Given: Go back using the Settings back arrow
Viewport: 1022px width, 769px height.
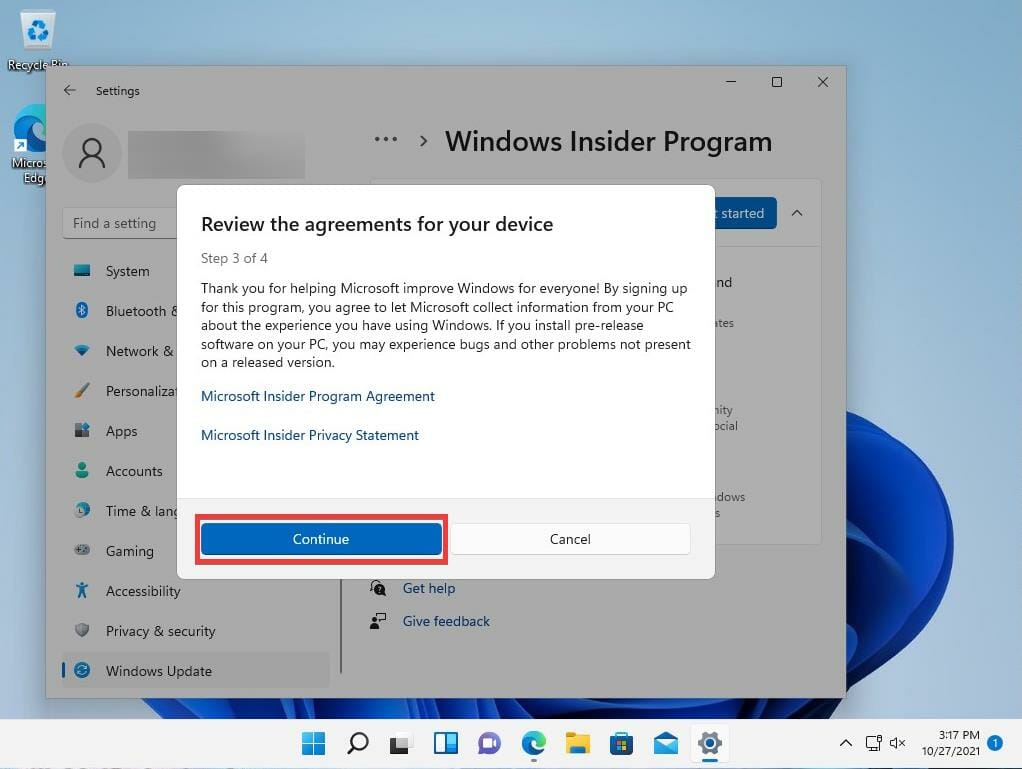Looking at the screenshot, I should 70,91.
